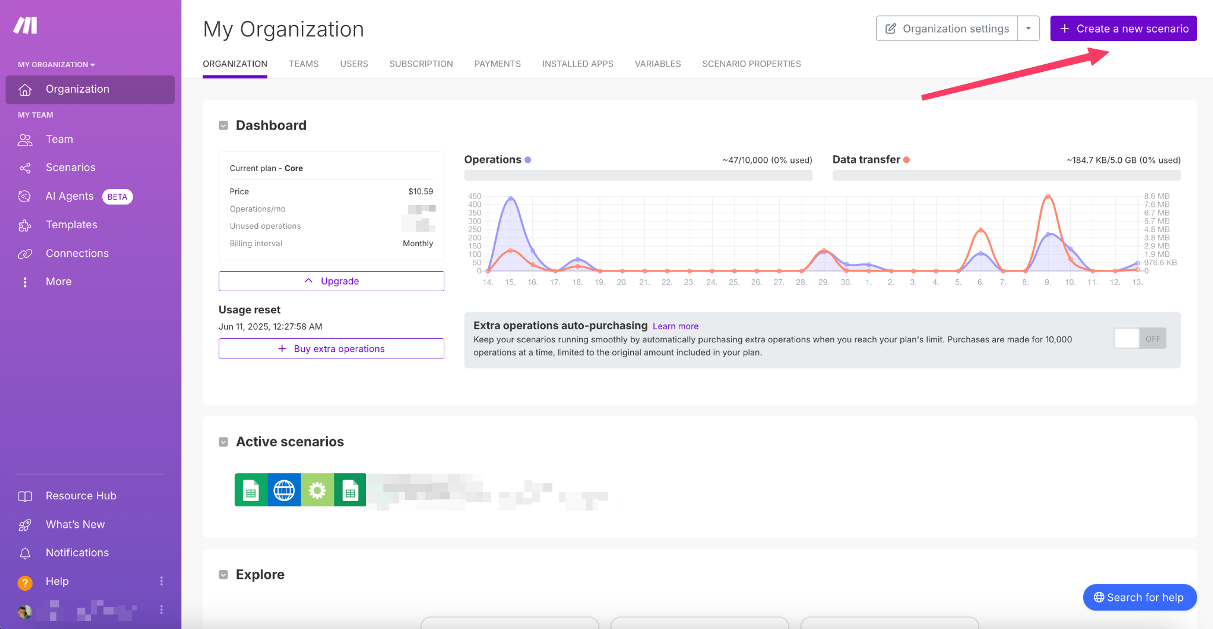Click the user avatar picture

(x=24, y=610)
